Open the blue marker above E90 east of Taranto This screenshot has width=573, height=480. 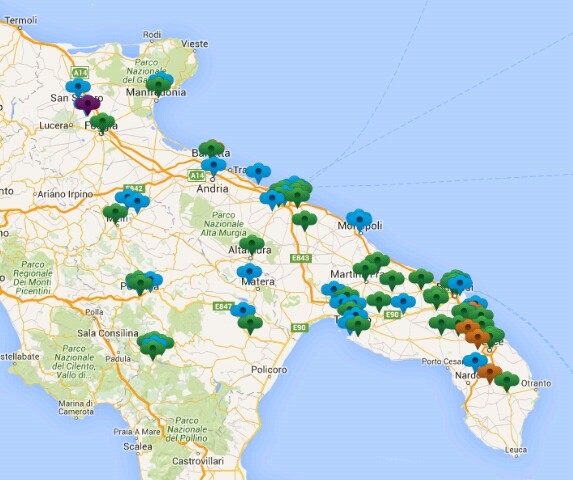click(403, 303)
